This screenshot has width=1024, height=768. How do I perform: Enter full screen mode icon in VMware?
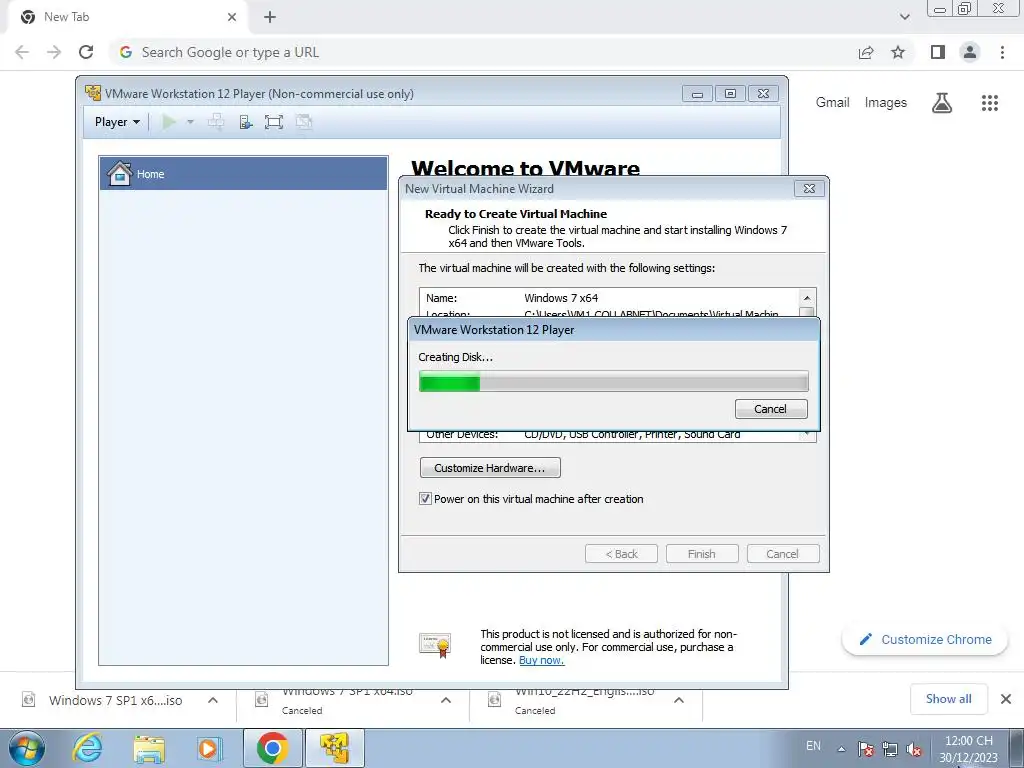pyautogui.click(x=274, y=122)
